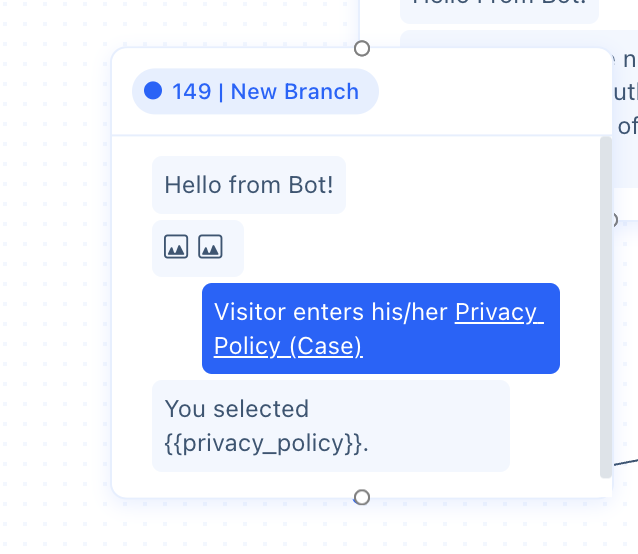Click the bottom connector circle of New Branch
This screenshot has width=638, height=554.
[x=362, y=497]
